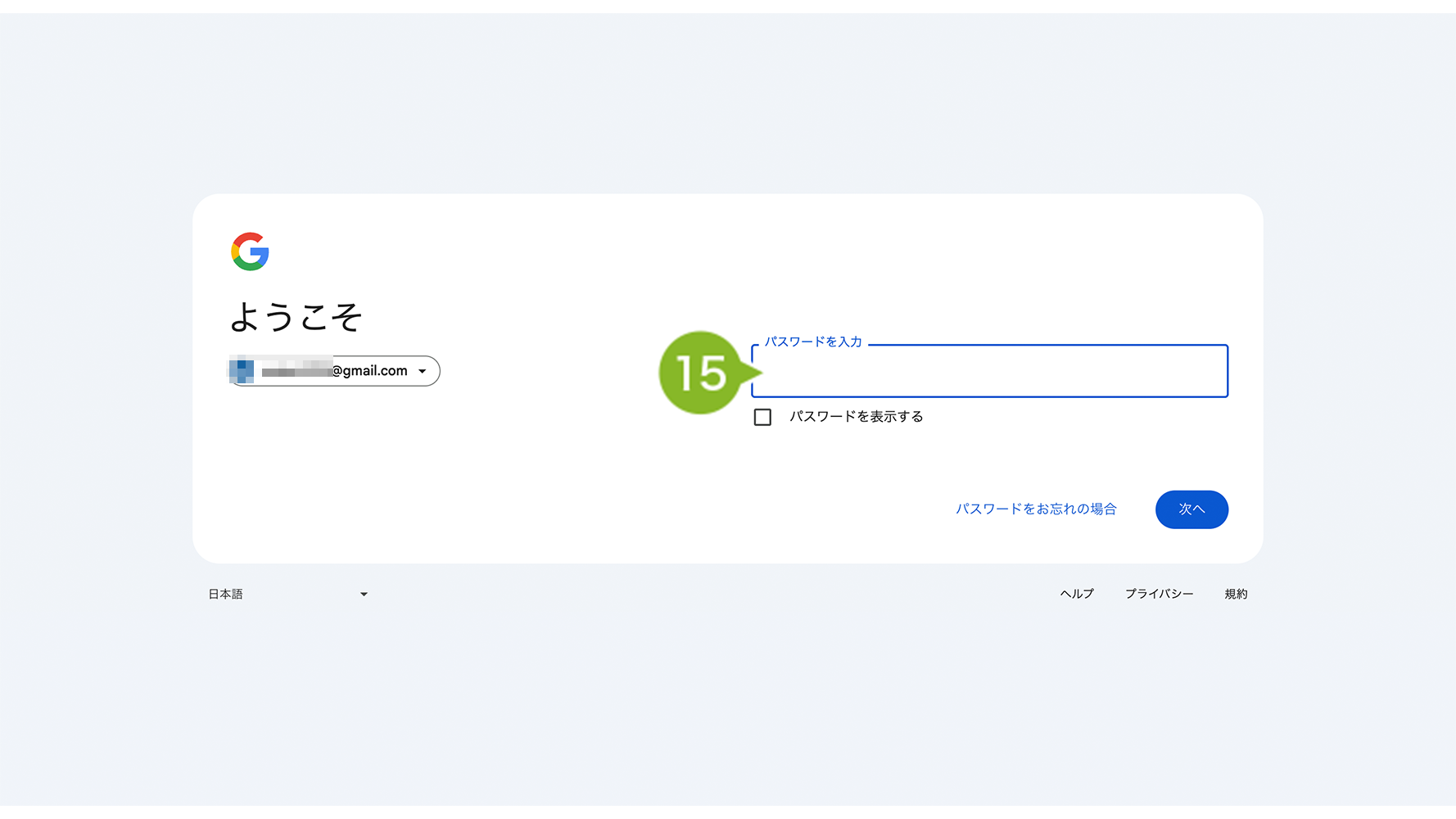
Task: Click the language dropdown arrow in the footer
Action: (x=364, y=595)
